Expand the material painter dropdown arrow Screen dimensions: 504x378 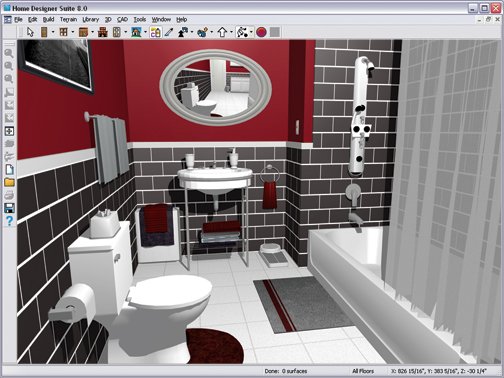[212, 32]
